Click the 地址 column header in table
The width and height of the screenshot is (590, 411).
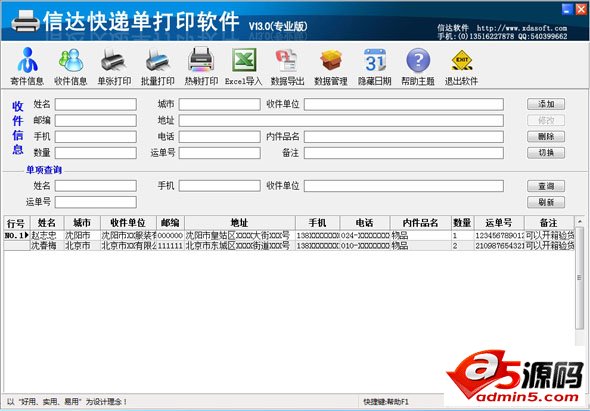[240, 223]
